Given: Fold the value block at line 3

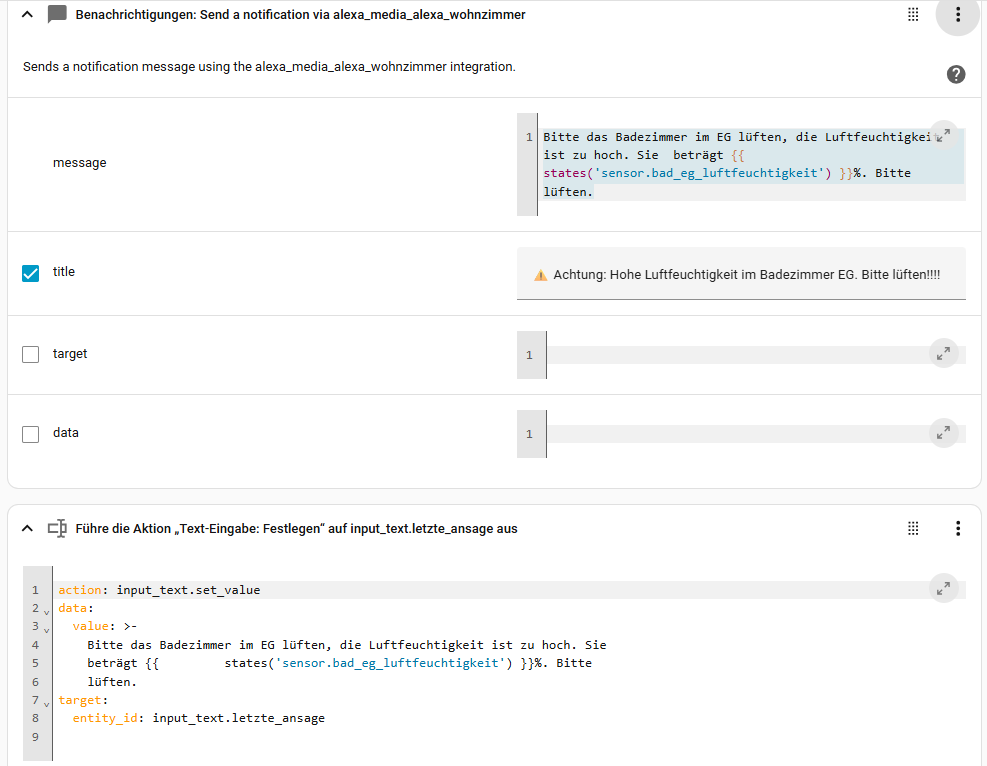Looking at the screenshot, I should 46,628.
